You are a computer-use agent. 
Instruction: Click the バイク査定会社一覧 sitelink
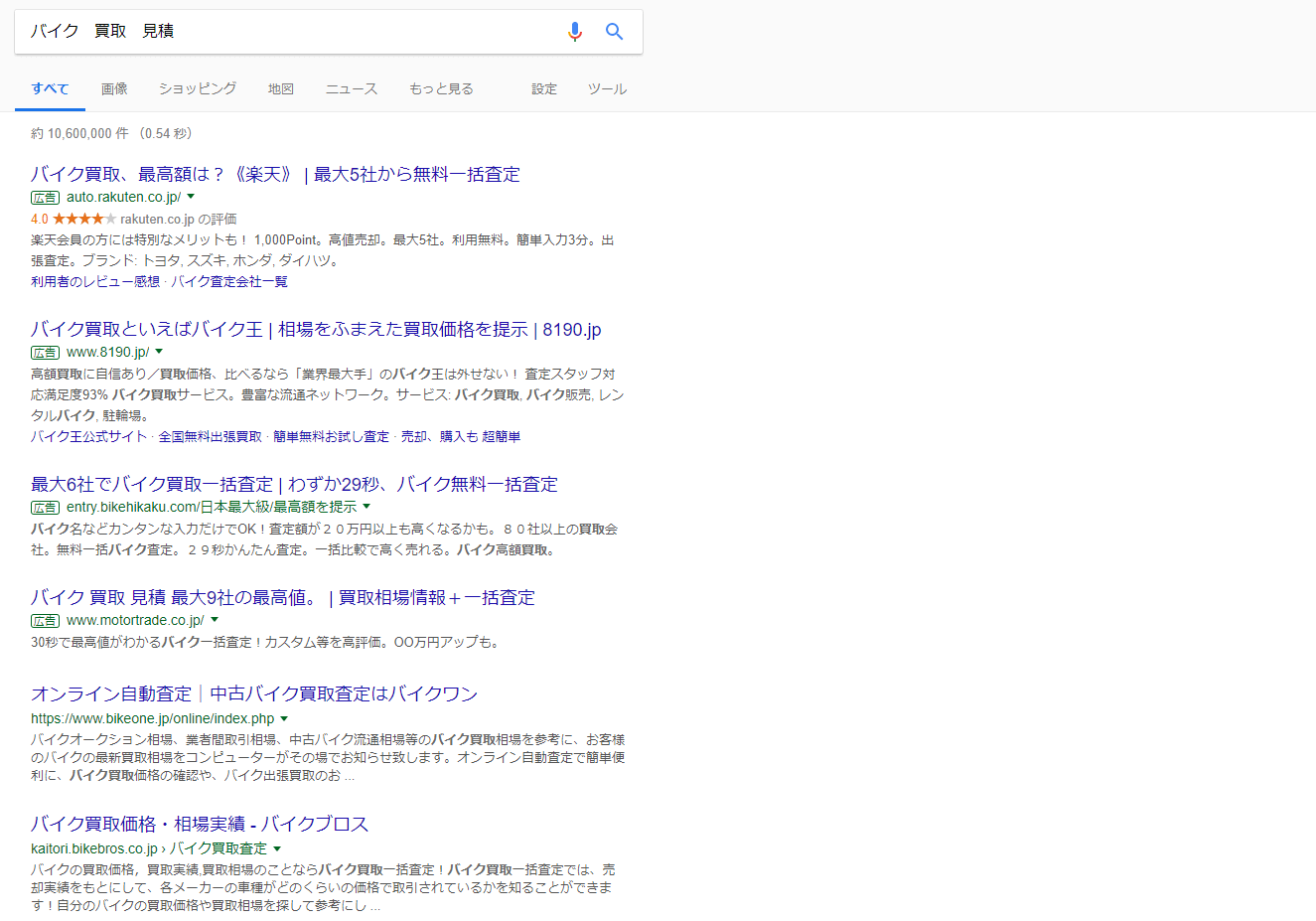229,282
